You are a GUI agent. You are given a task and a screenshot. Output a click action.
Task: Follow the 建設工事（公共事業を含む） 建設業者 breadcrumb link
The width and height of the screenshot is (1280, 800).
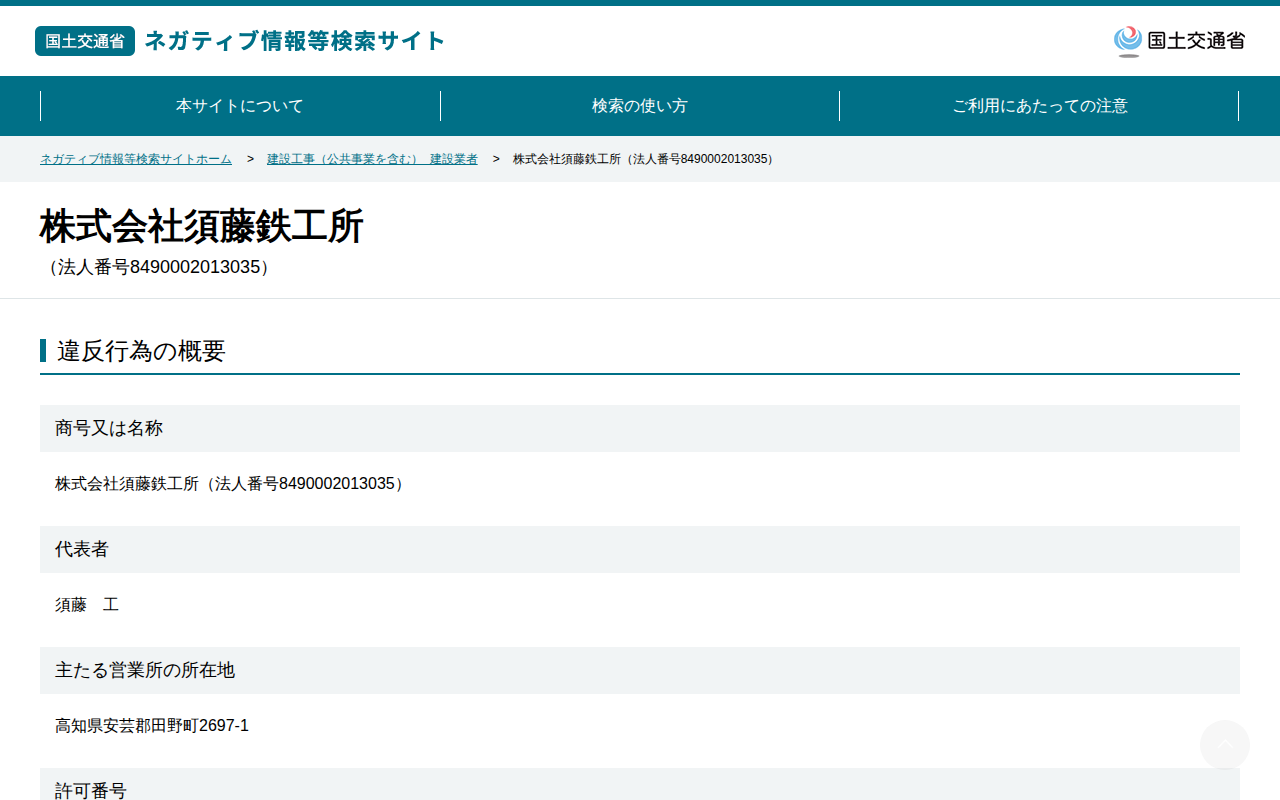click(372, 159)
